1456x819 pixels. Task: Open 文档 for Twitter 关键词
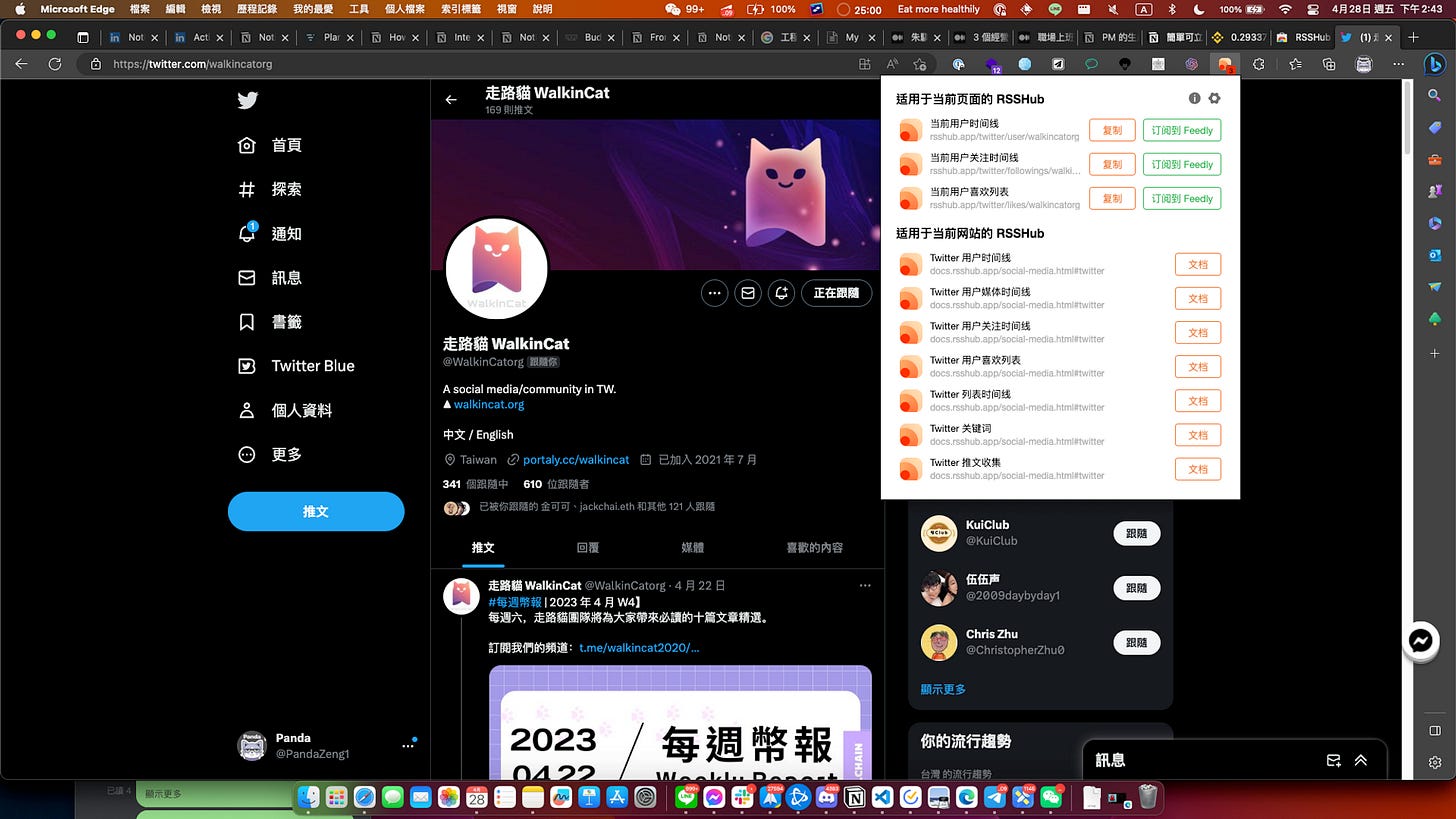click(1198, 434)
